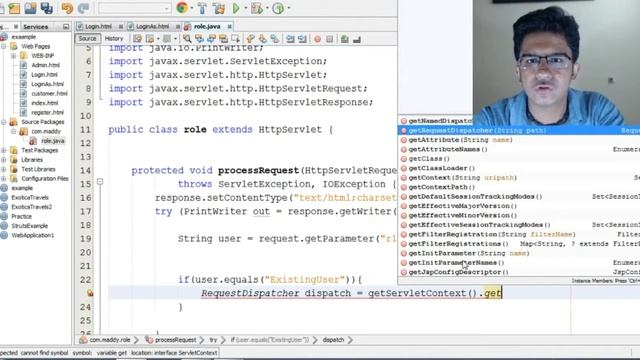The image size is (640, 360).
Task: Go to the next bookmark
Action: pos(262,39)
